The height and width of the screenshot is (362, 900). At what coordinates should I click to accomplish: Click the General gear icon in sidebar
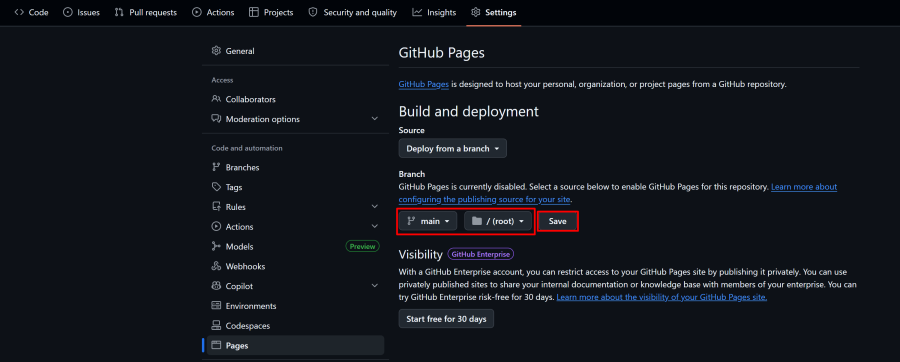(216, 50)
